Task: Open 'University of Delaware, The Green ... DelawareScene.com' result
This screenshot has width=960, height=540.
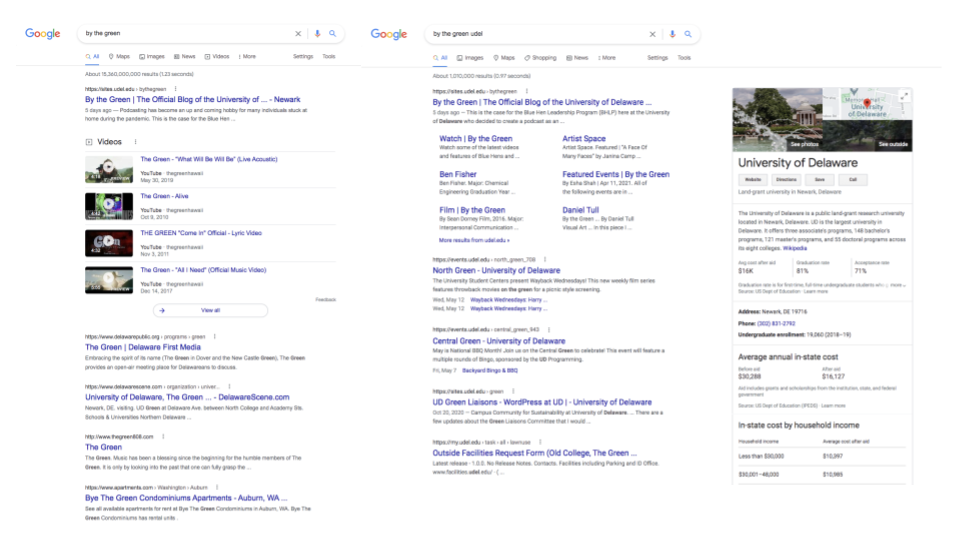Action: tap(187, 397)
